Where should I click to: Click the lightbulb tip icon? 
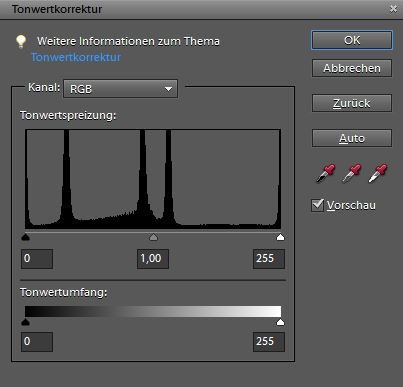(x=21, y=42)
